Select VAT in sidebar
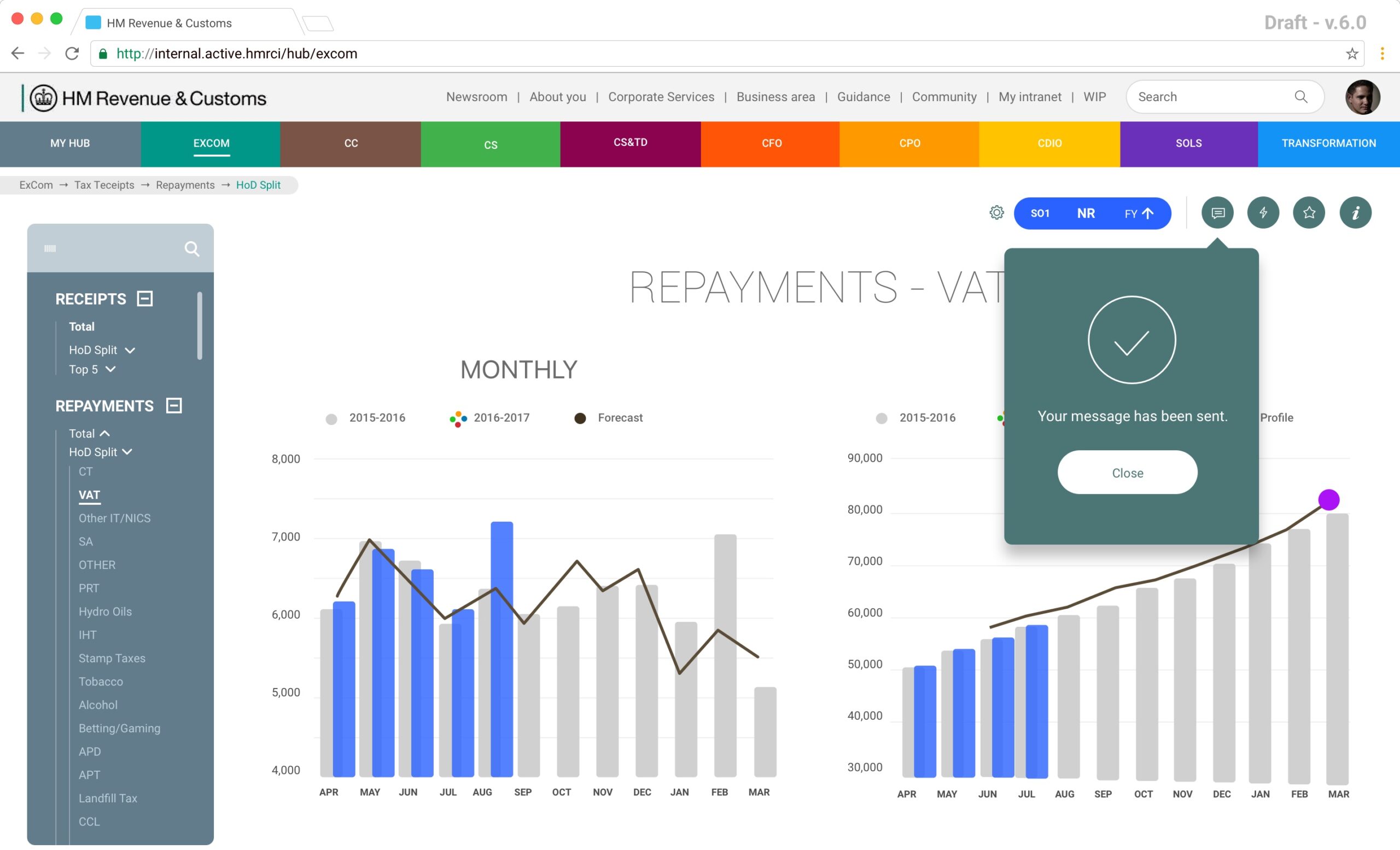Viewport: 1400px width, 850px height. (89, 495)
